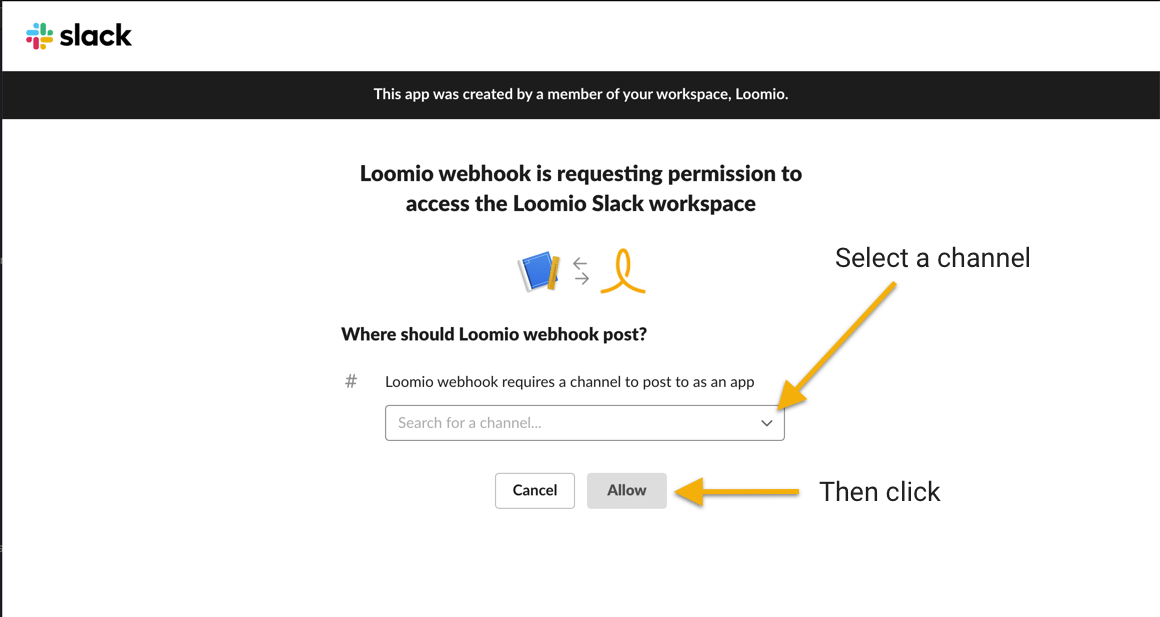
Task: Expand the channel dropdown chevron
Action: 766,423
